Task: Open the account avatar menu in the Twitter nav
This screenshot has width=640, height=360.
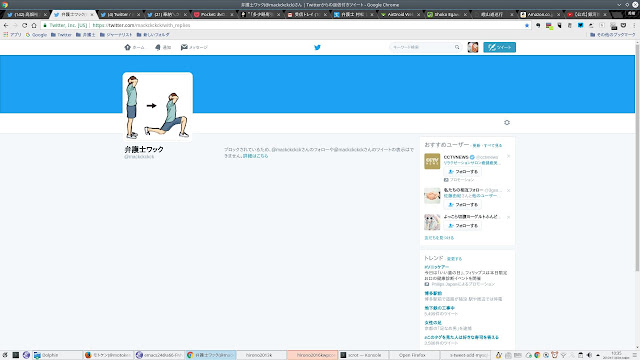Action: click(x=473, y=47)
